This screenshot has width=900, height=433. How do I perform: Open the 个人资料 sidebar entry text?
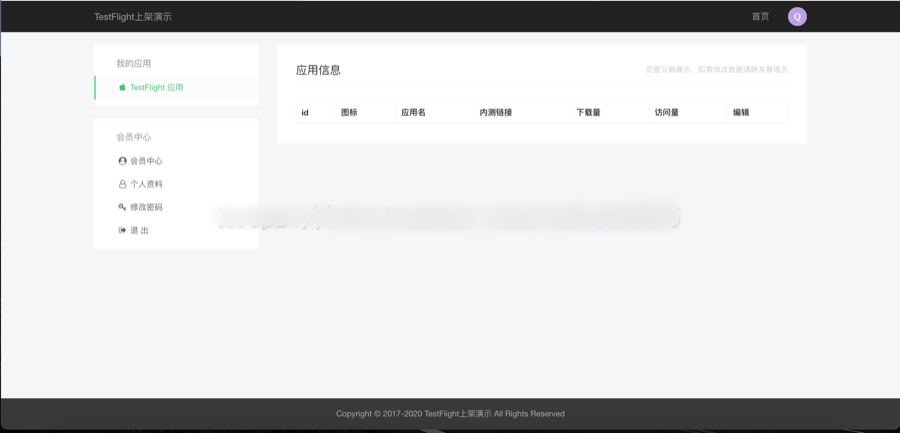pyautogui.click(x=146, y=184)
